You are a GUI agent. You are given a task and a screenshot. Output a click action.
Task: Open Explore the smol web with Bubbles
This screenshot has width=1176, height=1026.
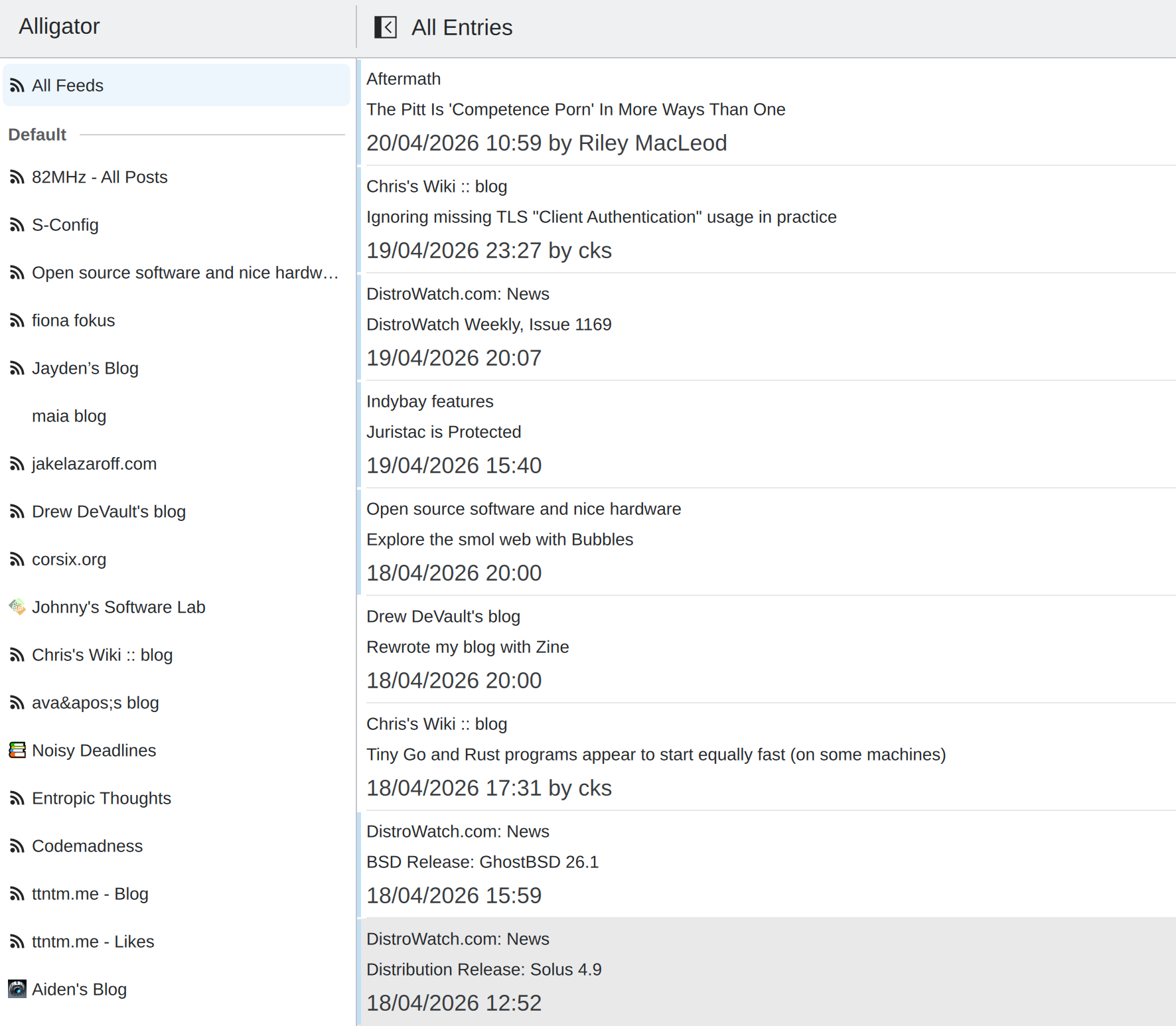pyautogui.click(x=767, y=542)
